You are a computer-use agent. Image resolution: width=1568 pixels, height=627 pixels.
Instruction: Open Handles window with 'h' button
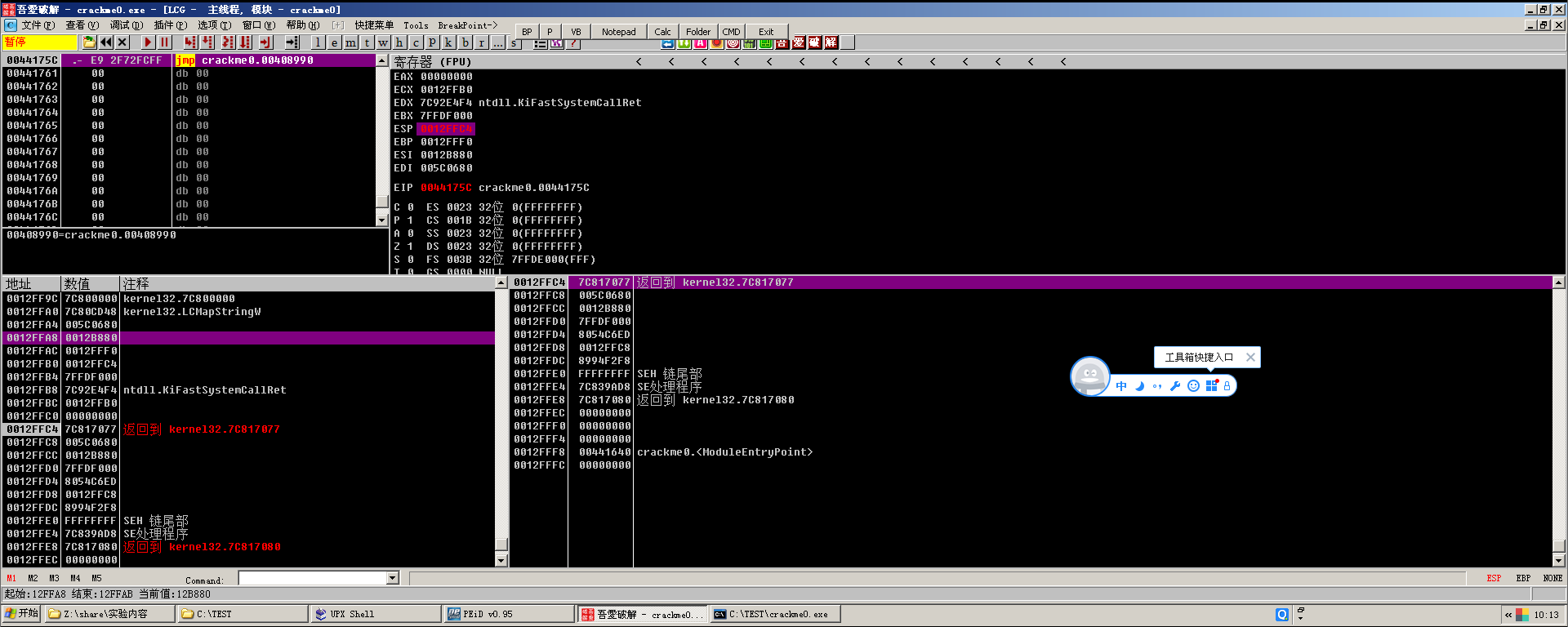click(399, 42)
